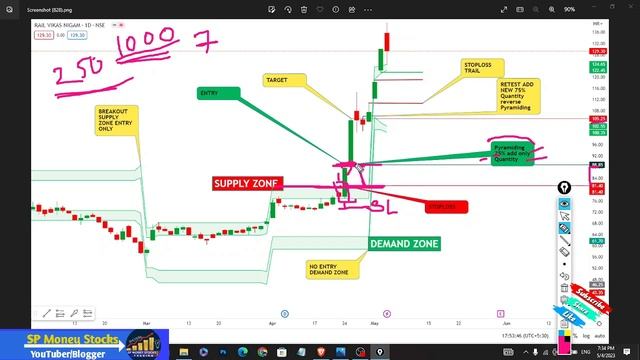The height and width of the screenshot is (360, 640).
Task: Select the highlighter tool in pen toolbar
Action: pyautogui.click(x=564, y=228)
